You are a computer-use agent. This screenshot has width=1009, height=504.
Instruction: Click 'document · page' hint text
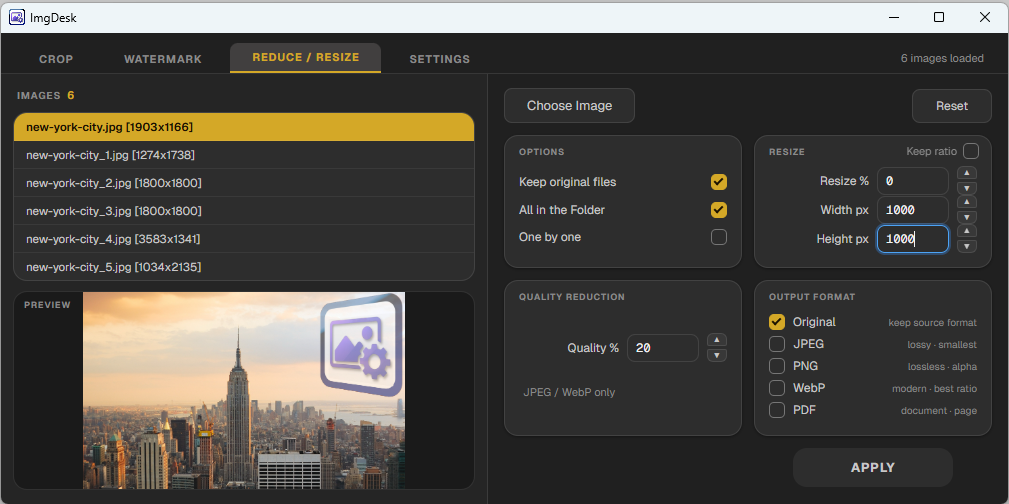tap(938, 411)
